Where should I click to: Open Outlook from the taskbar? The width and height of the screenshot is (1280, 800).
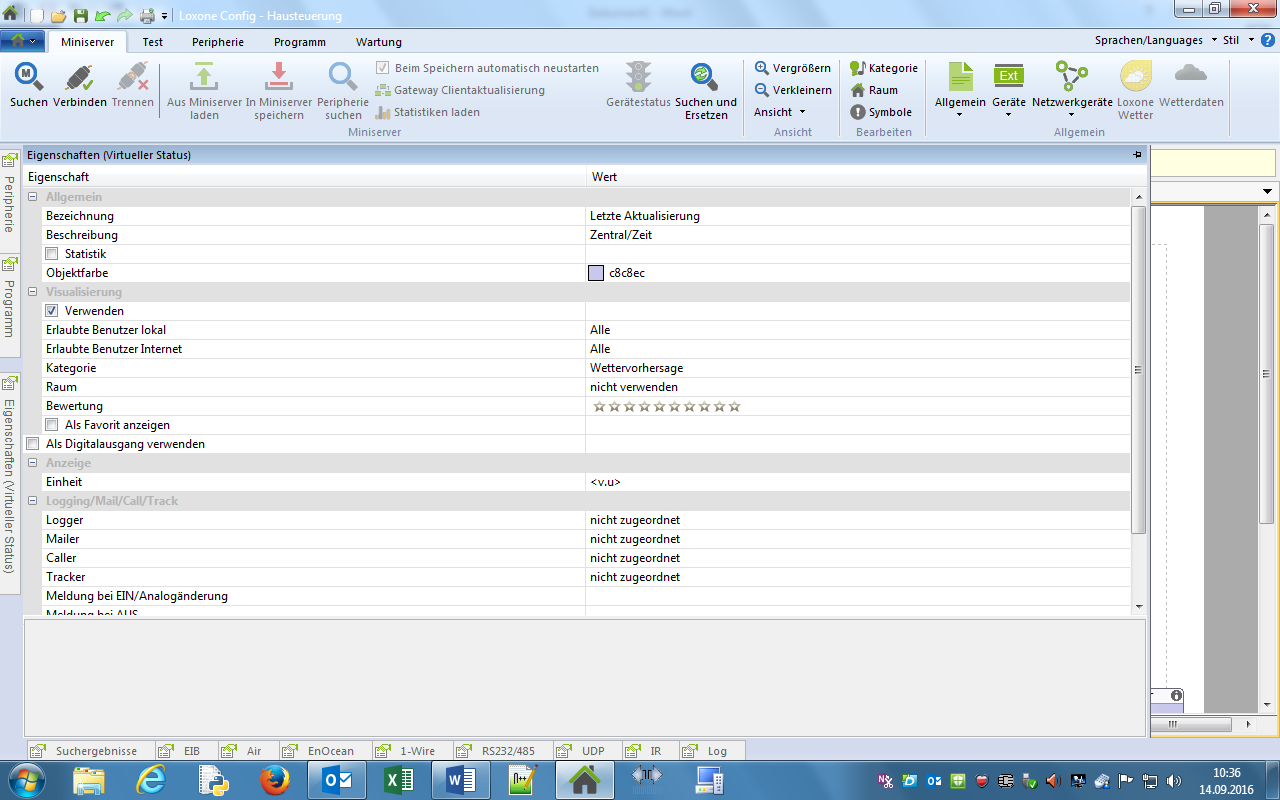point(337,780)
